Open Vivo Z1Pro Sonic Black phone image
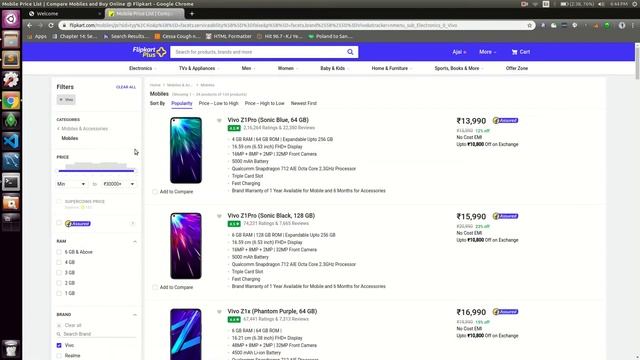Screen dimensions: 640x360 [x=186, y=246]
